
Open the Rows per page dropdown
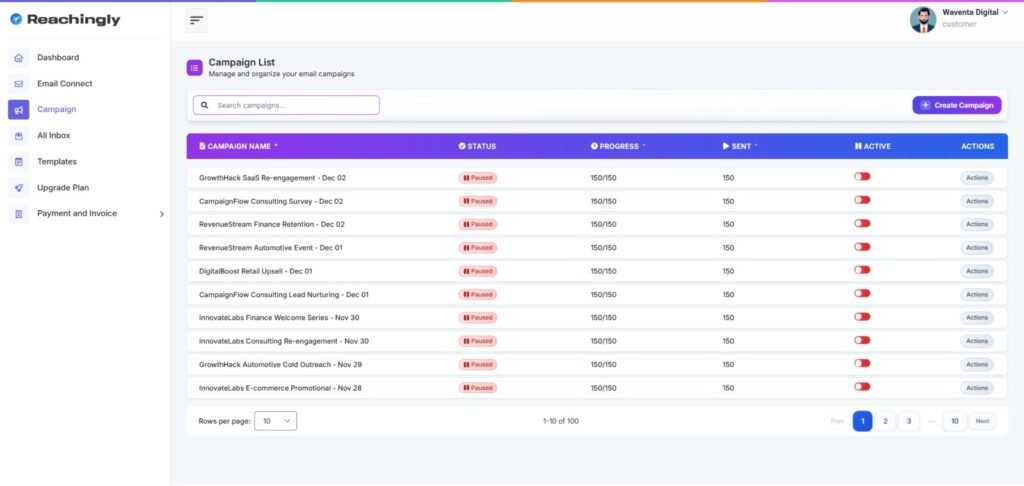point(275,421)
